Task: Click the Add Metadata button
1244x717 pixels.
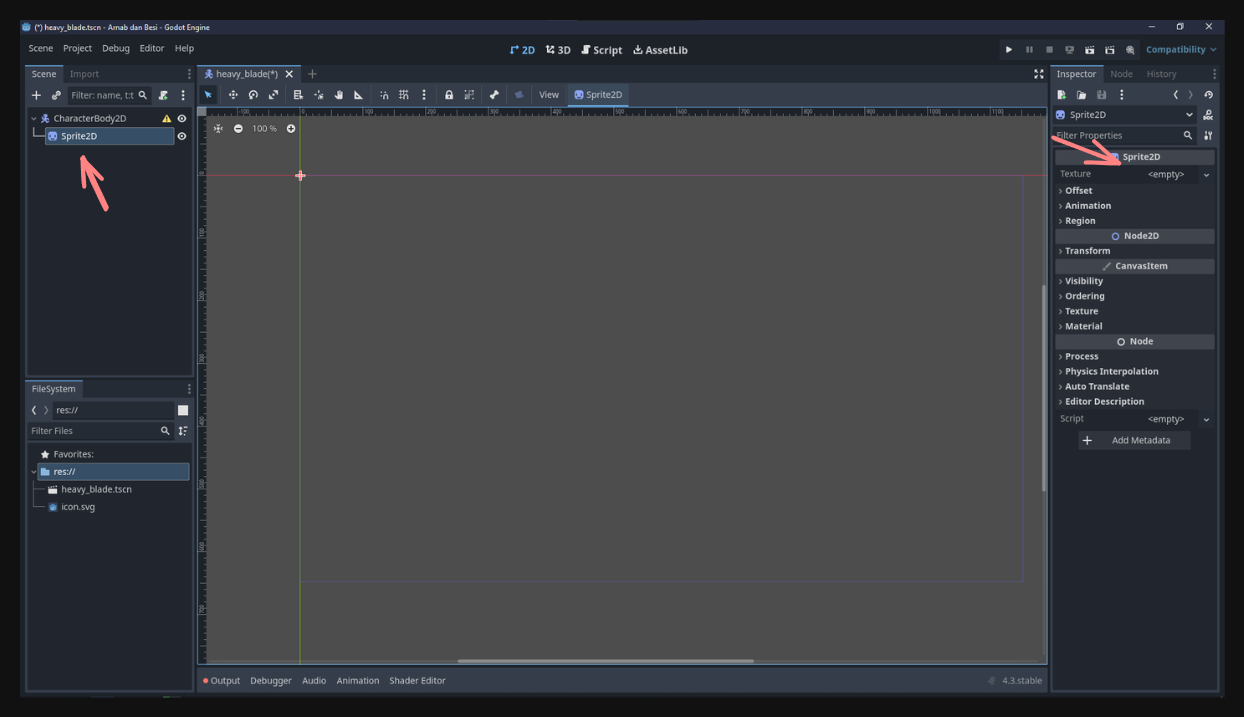Action: [1136, 440]
